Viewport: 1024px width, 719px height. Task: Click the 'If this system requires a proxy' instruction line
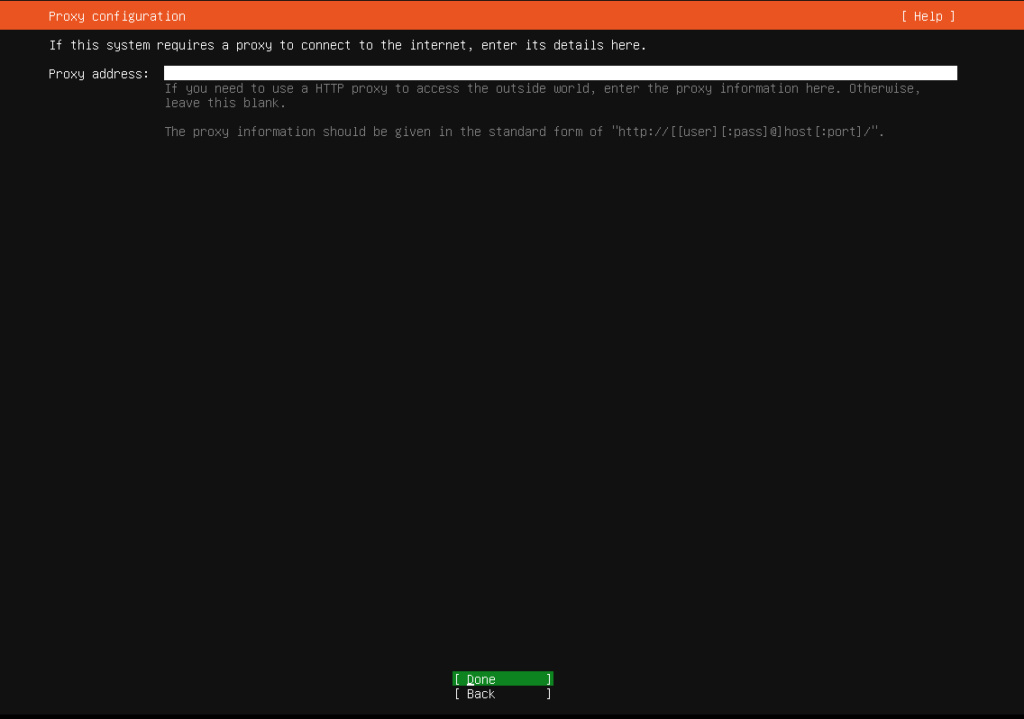347,45
